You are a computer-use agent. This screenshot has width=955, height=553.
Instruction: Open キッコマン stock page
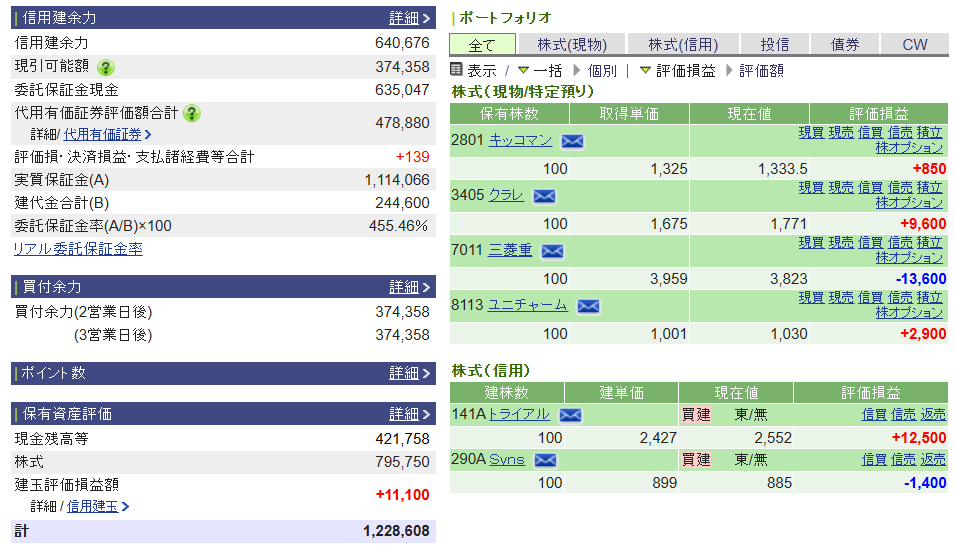point(521,141)
